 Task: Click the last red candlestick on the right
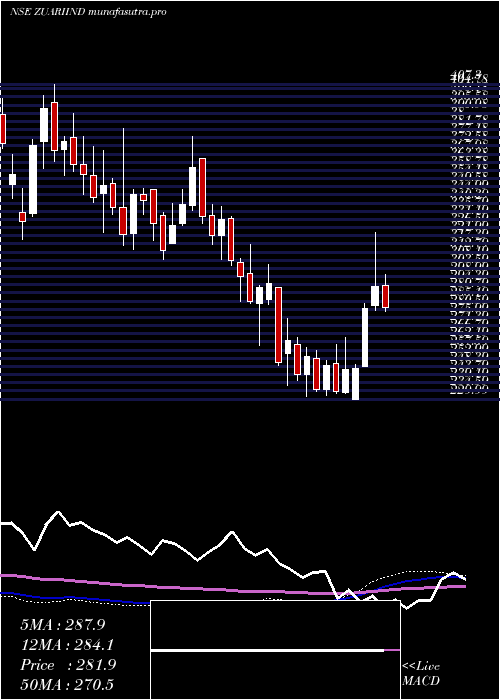(x=385, y=296)
